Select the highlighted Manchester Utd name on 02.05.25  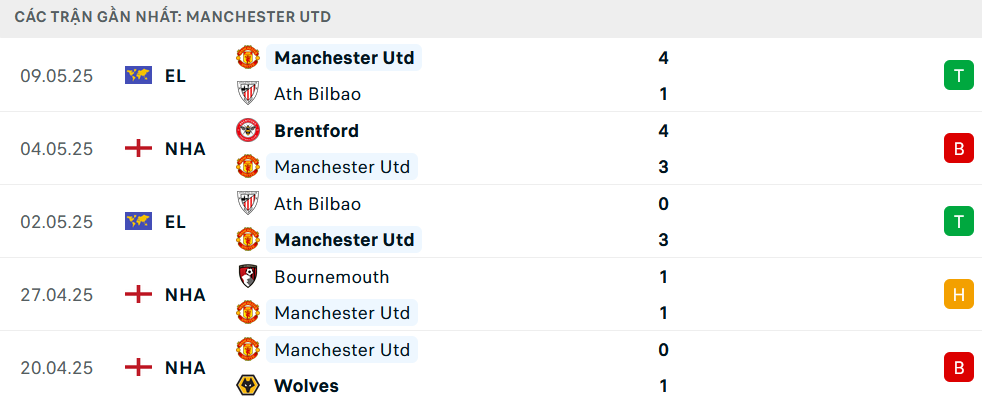pos(344,240)
